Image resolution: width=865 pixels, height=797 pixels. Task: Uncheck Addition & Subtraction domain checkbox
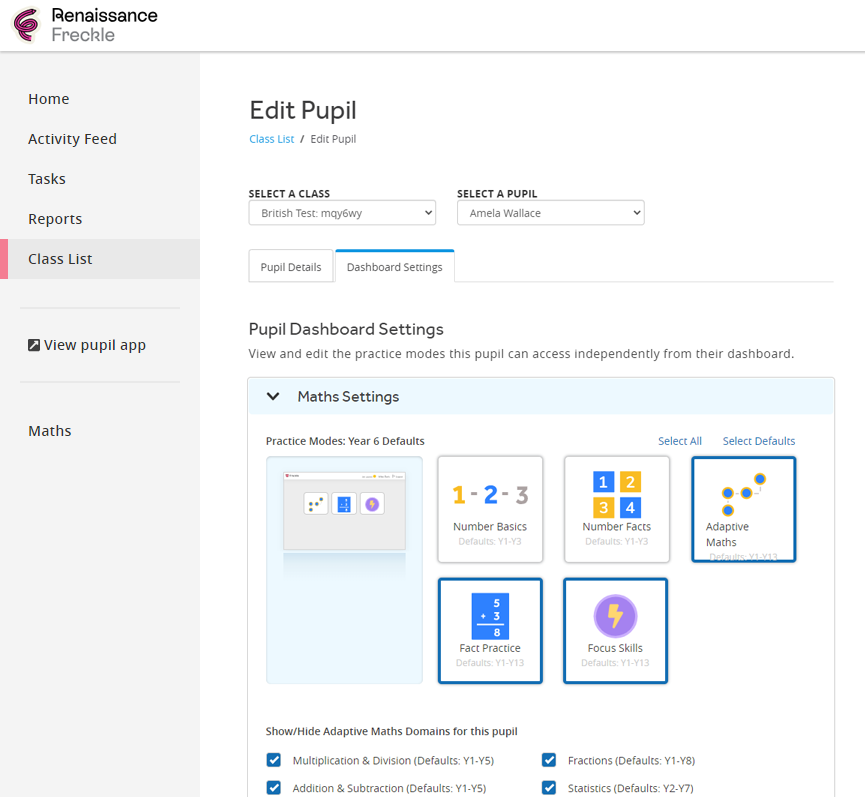(274, 788)
